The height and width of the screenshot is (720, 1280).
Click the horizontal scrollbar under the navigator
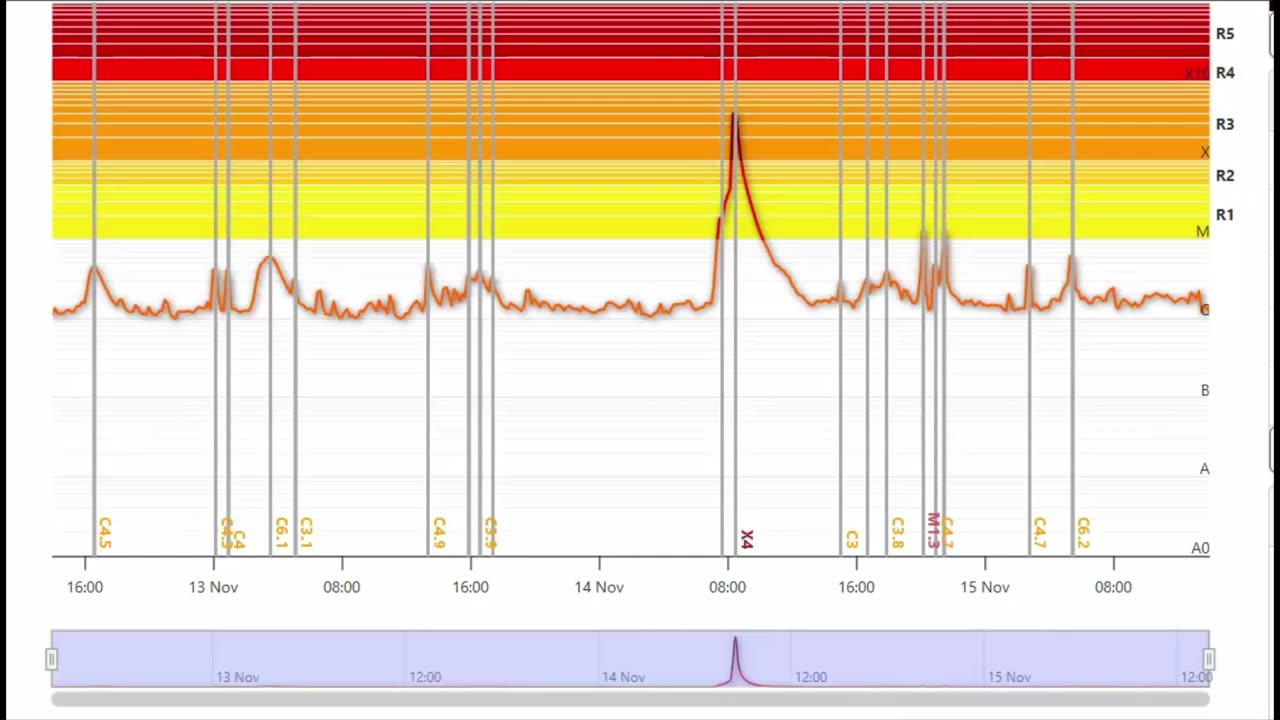click(630, 699)
